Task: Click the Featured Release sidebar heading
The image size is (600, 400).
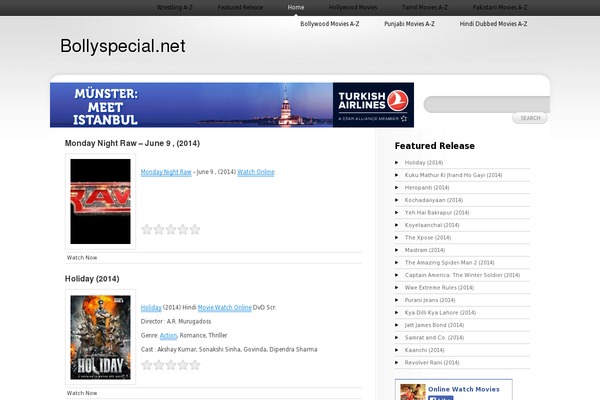Action: (435, 146)
